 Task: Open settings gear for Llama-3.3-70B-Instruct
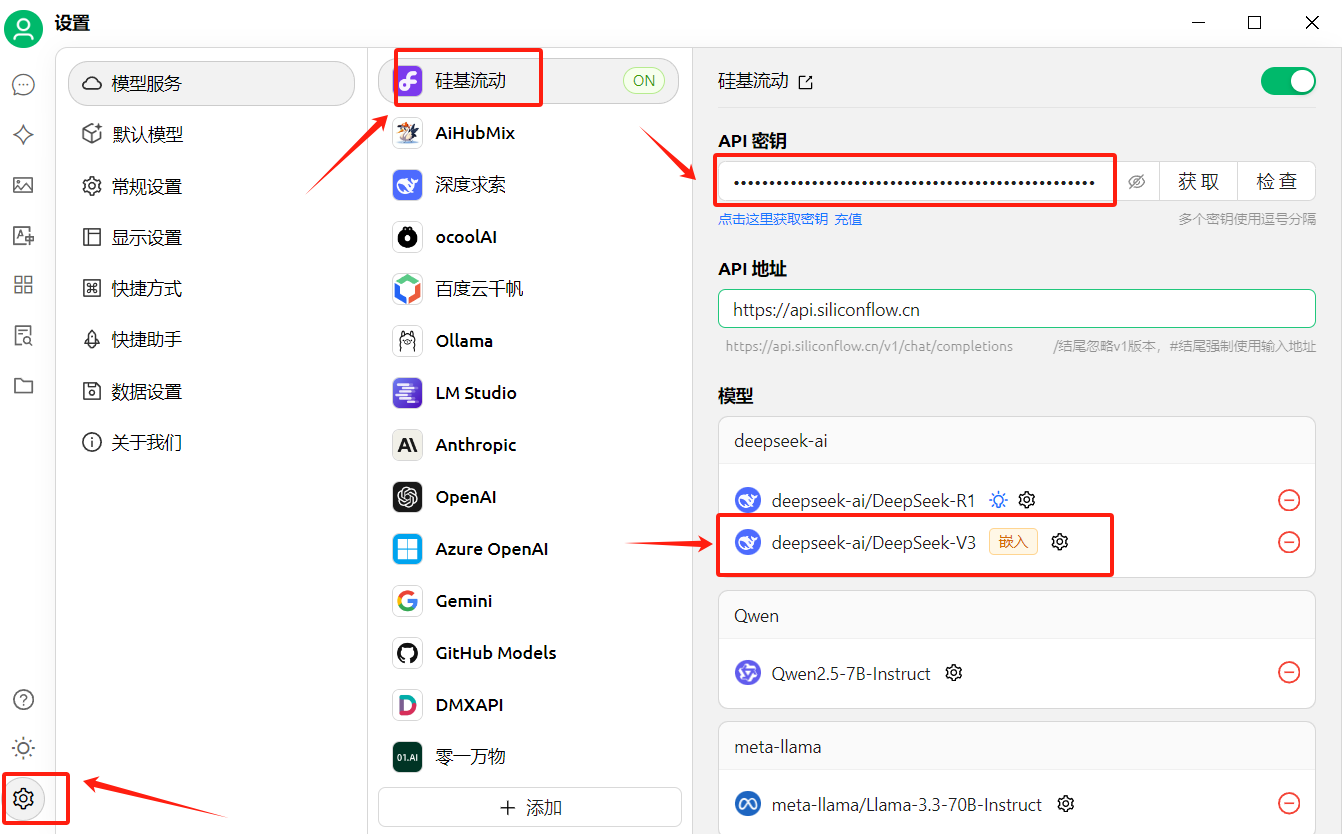pyautogui.click(x=1066, y=803)
